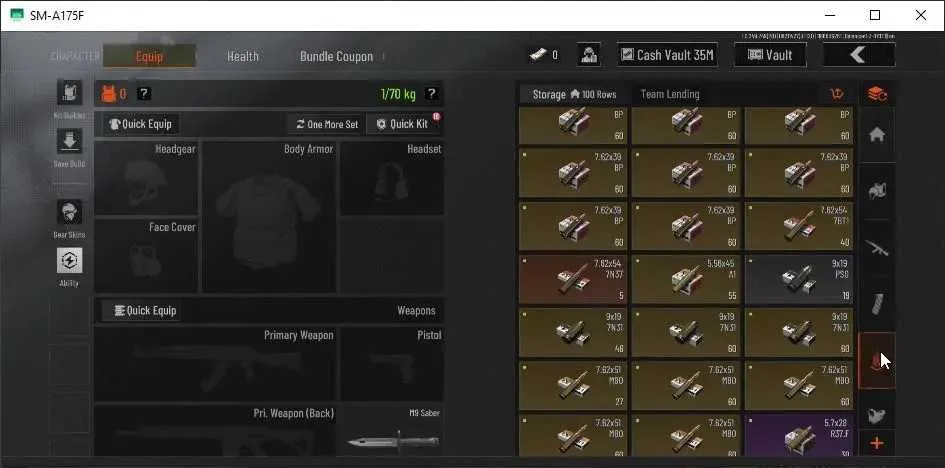Open the Cash Vault 35M button
Screen dimensions: 945x468
pos(667,55)
